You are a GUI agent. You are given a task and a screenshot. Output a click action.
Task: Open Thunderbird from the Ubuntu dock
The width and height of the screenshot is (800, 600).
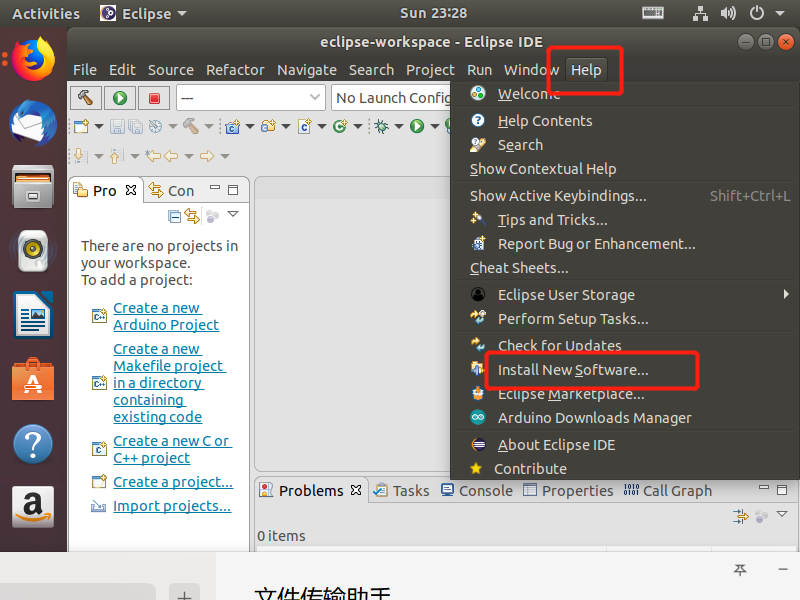(x=33, y=122)
